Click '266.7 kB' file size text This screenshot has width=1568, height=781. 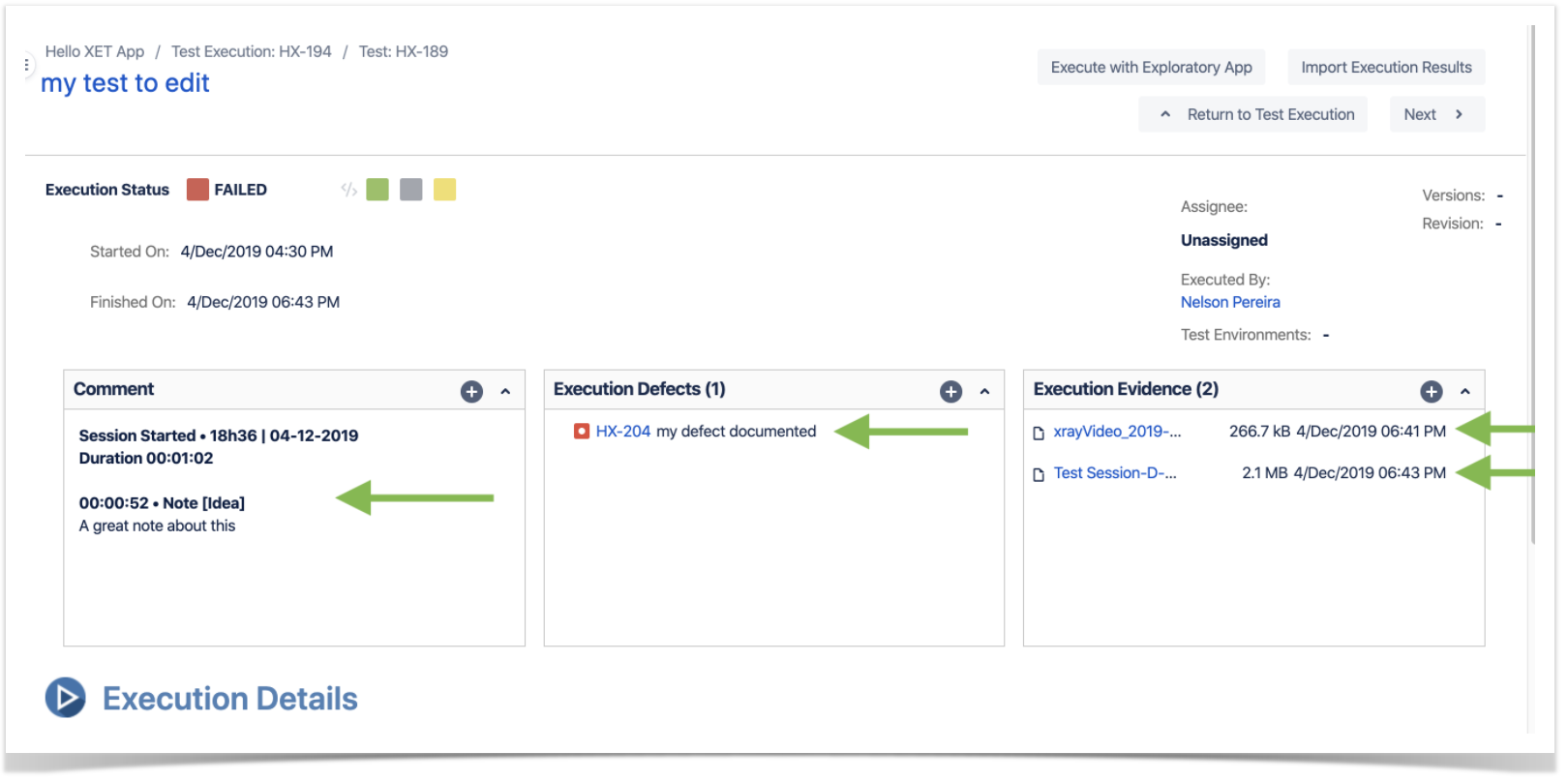[x=1259, y=432]
